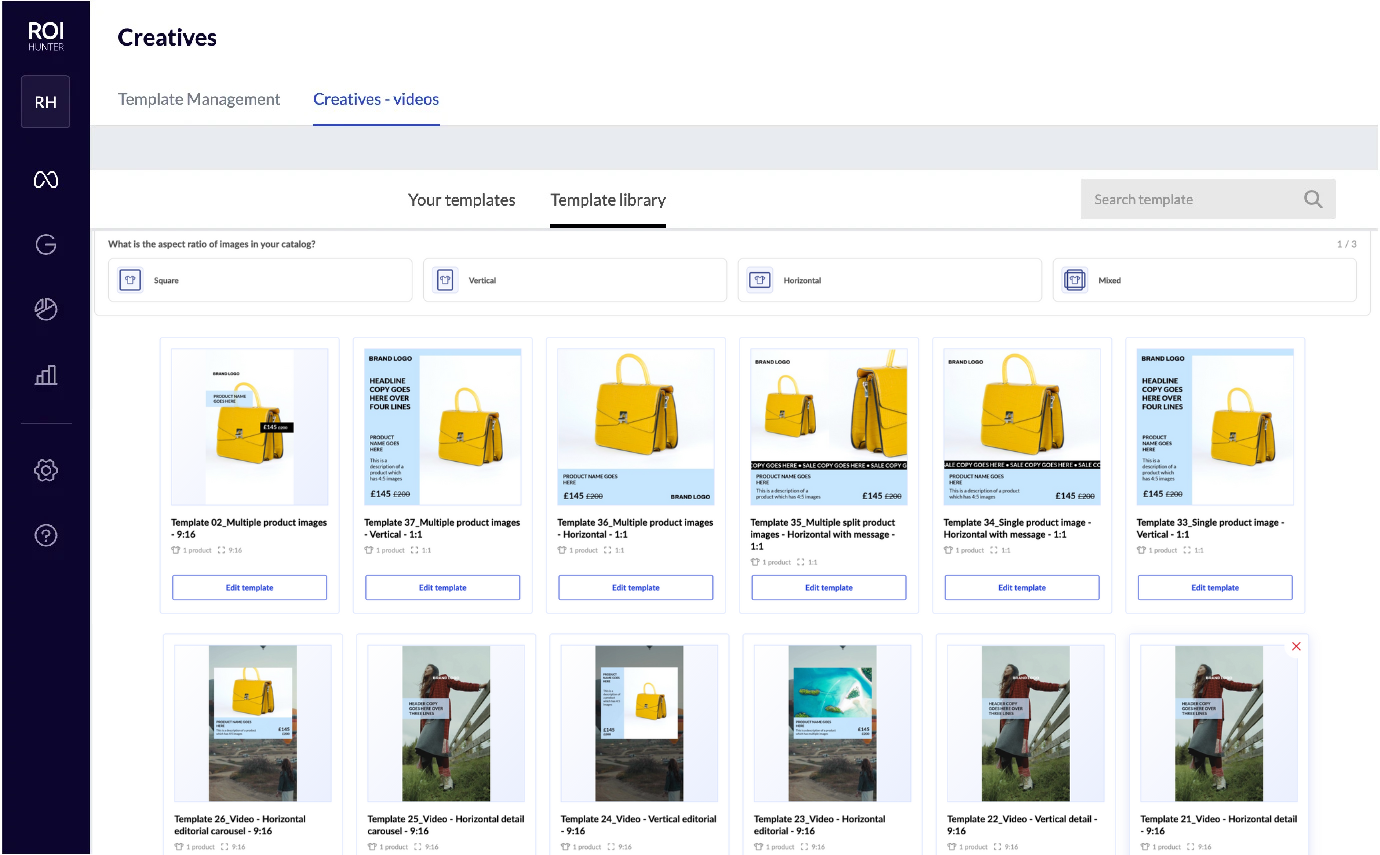
Task: Click the aspect ratio icon under Template 33
Action: (x=1187, y=550)
